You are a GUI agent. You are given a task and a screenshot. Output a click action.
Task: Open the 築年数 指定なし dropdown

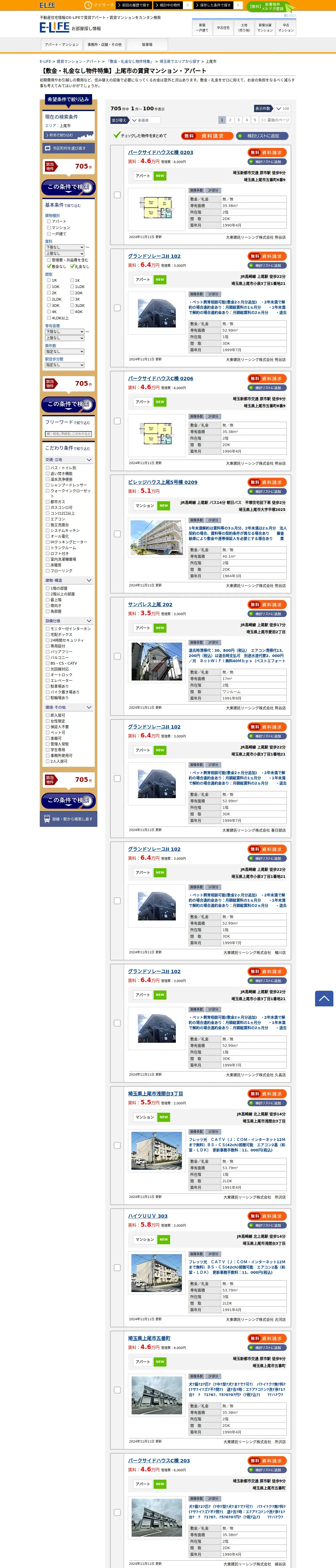pyautogui.click(x=64, y=351)
